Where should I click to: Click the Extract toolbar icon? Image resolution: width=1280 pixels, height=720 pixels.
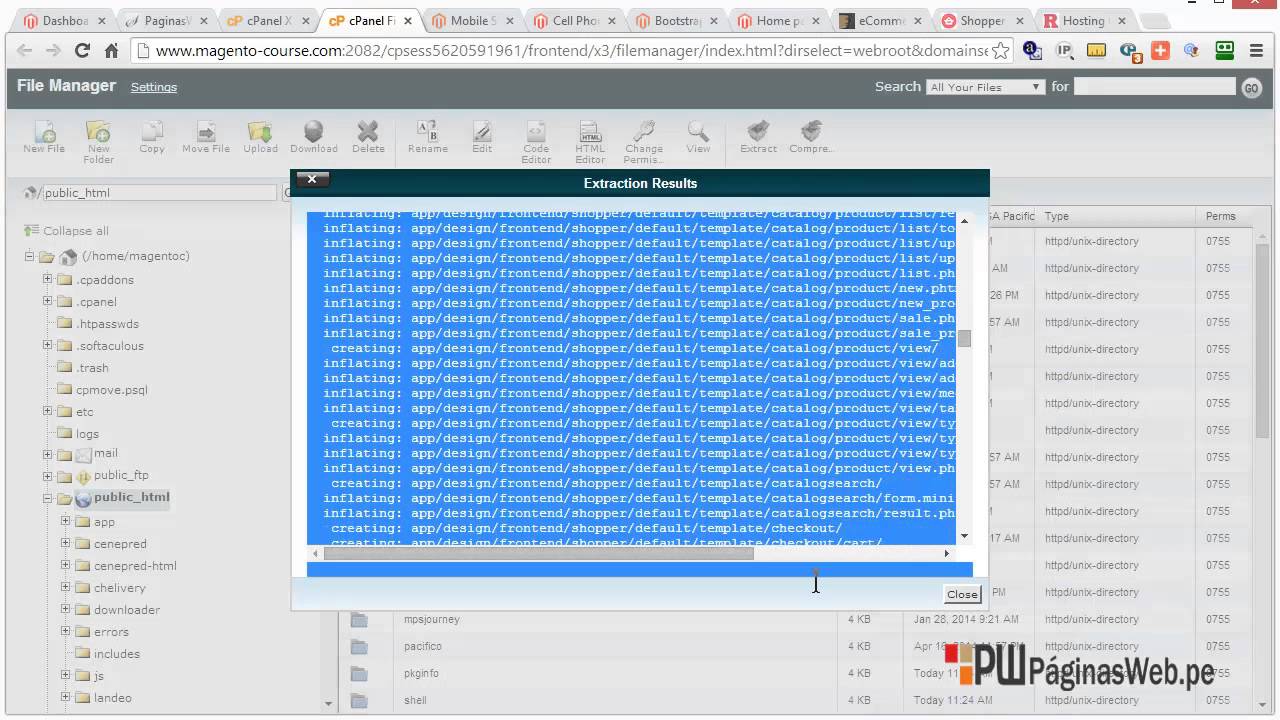click(x=758, y=137)
